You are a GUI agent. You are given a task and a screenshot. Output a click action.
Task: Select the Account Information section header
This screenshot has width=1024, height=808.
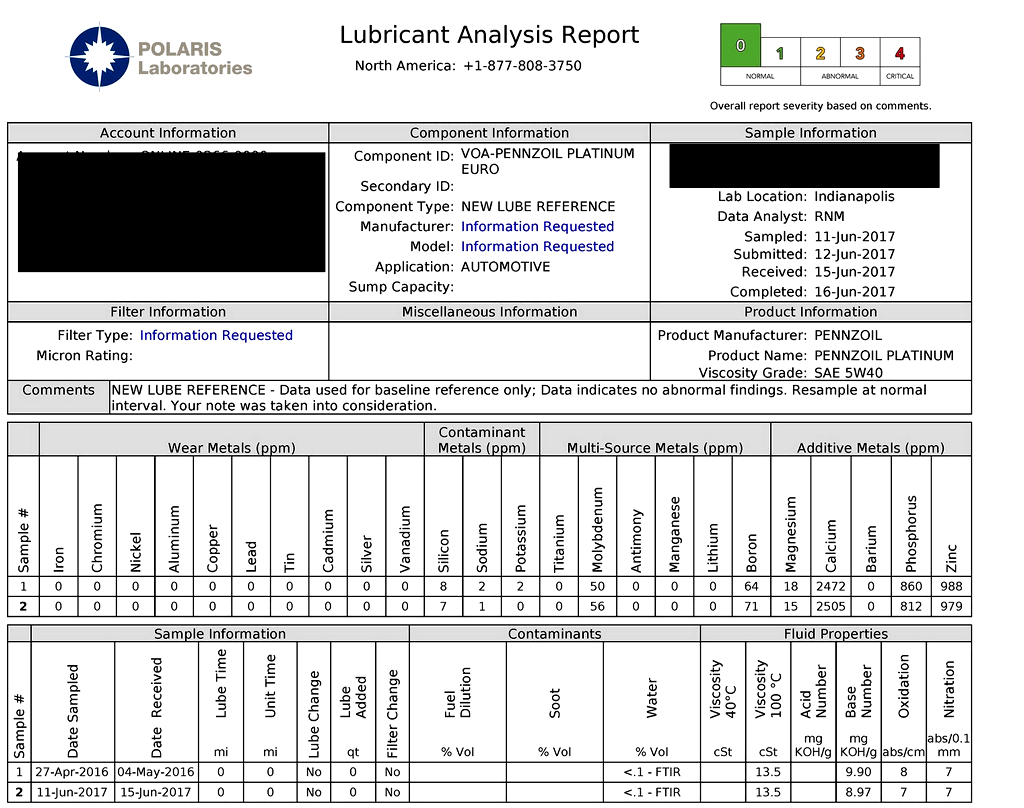point(168,133)
